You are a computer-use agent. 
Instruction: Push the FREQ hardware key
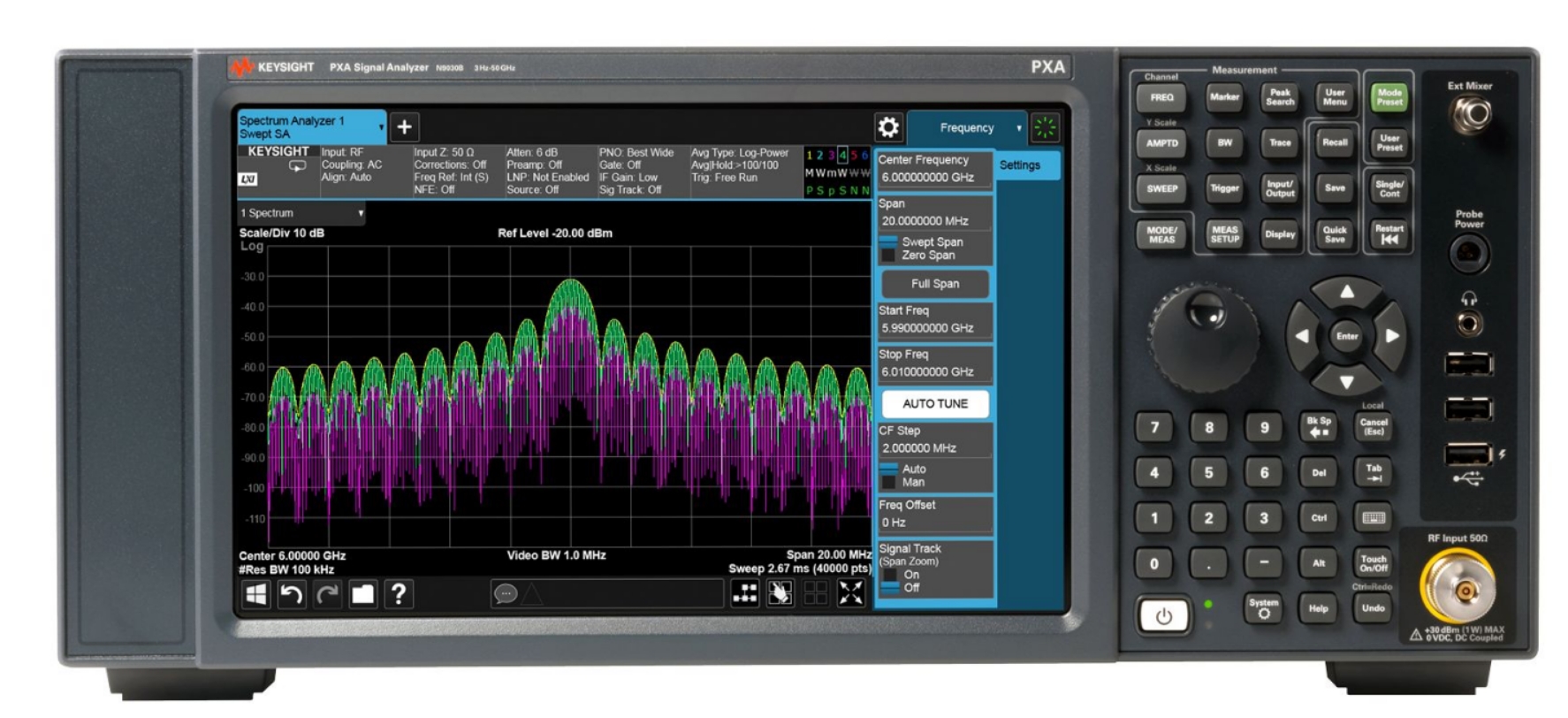pos(1161,97)
